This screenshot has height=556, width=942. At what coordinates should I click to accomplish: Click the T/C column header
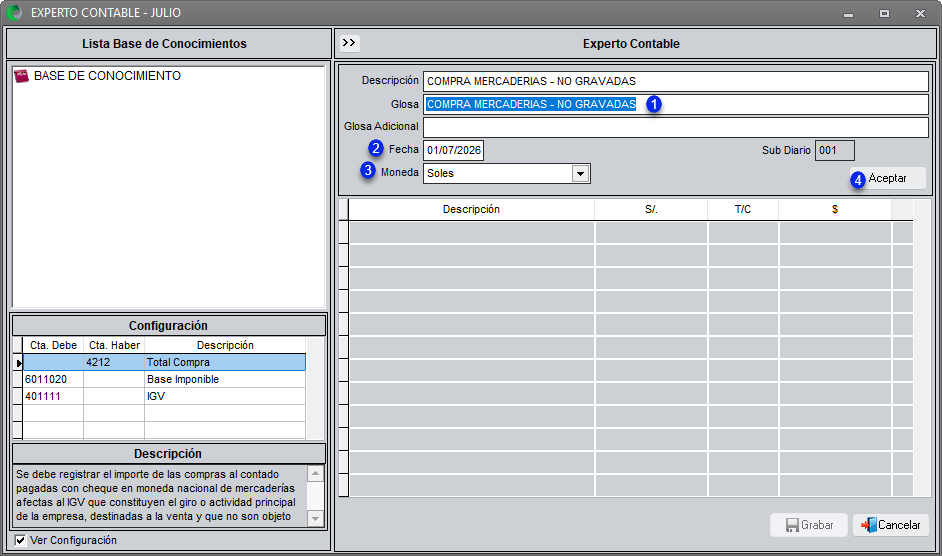pos(743,209)
